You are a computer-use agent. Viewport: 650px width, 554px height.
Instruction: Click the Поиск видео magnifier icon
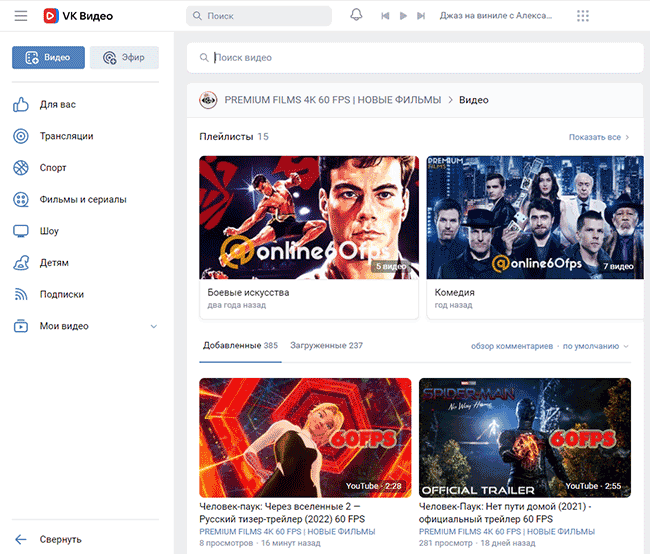(204, 57)
